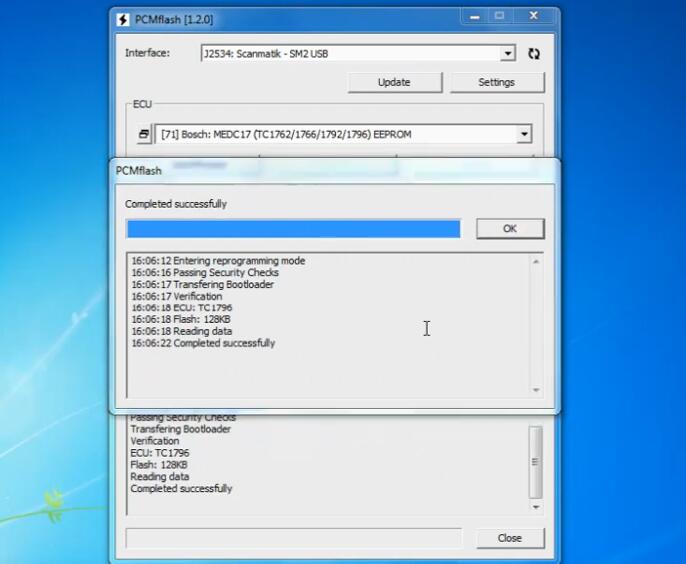686x564 pixels.
Task: Click the Settings button
Action: [497, 82]
